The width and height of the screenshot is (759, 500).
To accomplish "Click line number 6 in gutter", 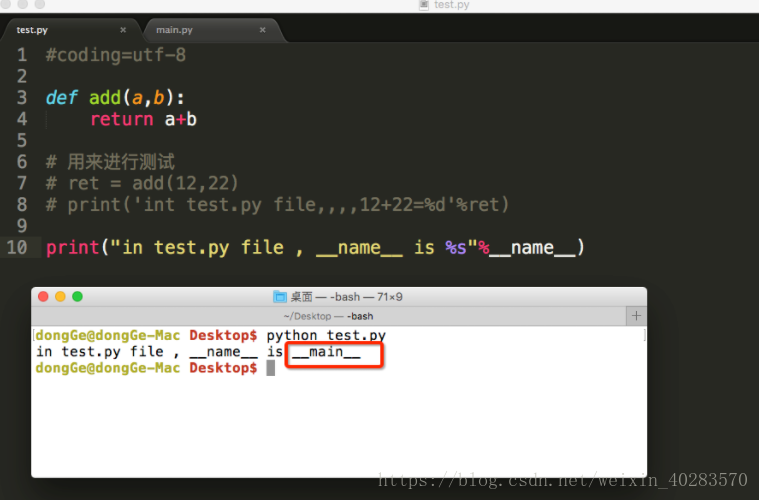I will pyautogui.click(x=22, y=162).
